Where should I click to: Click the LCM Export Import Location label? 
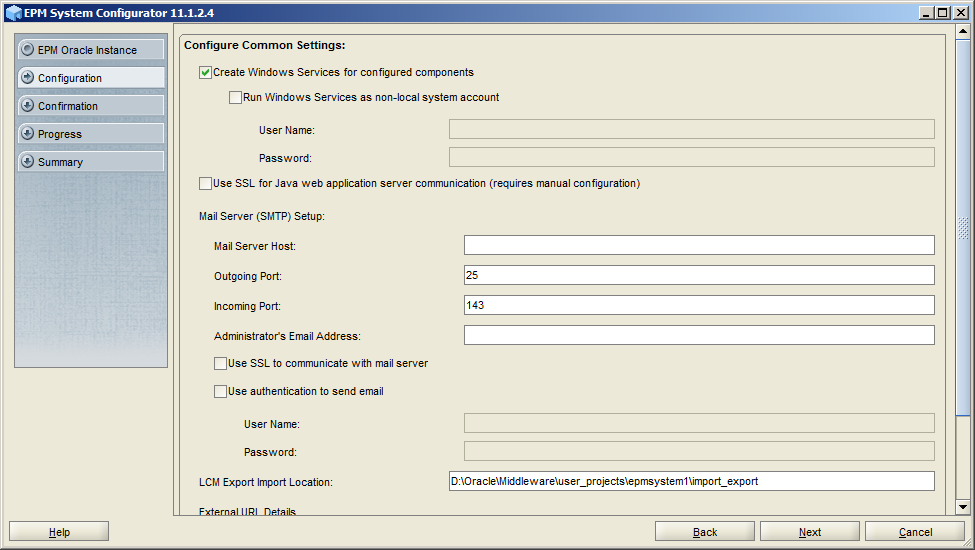point(266,482)
